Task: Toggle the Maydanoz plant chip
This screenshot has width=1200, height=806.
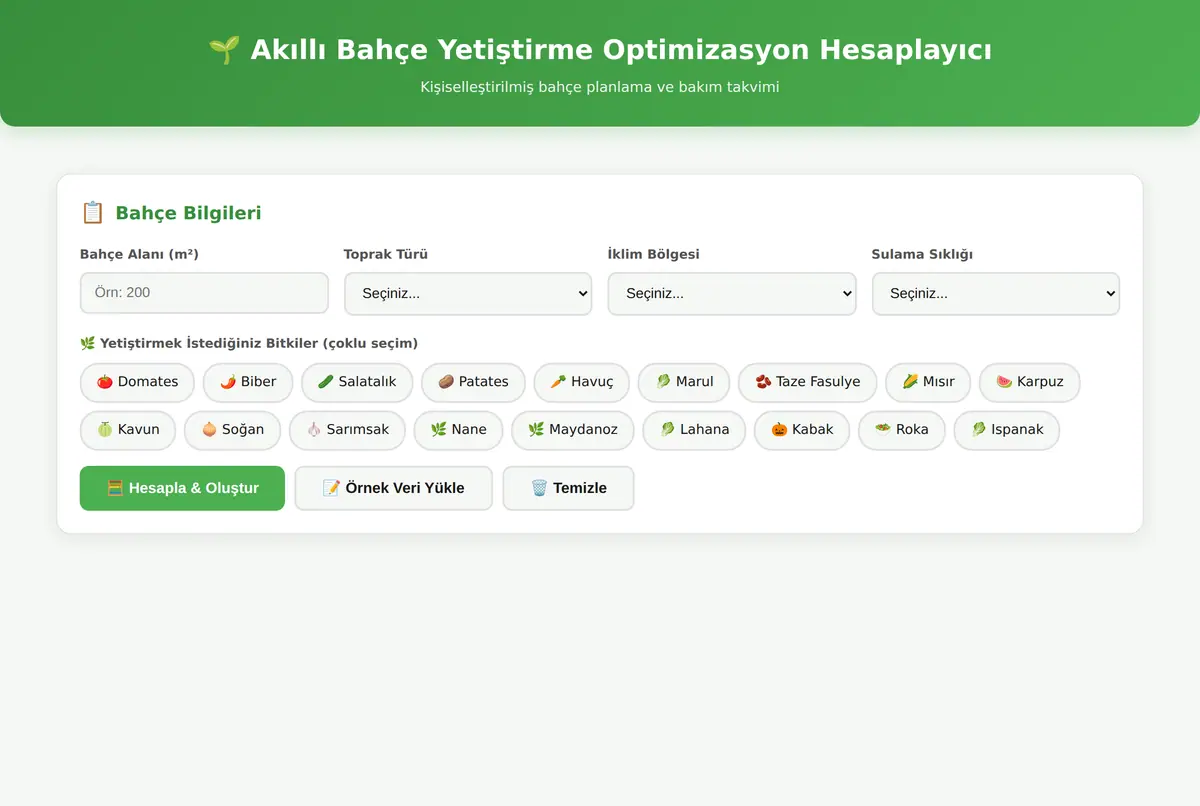Action: [573, 430]
